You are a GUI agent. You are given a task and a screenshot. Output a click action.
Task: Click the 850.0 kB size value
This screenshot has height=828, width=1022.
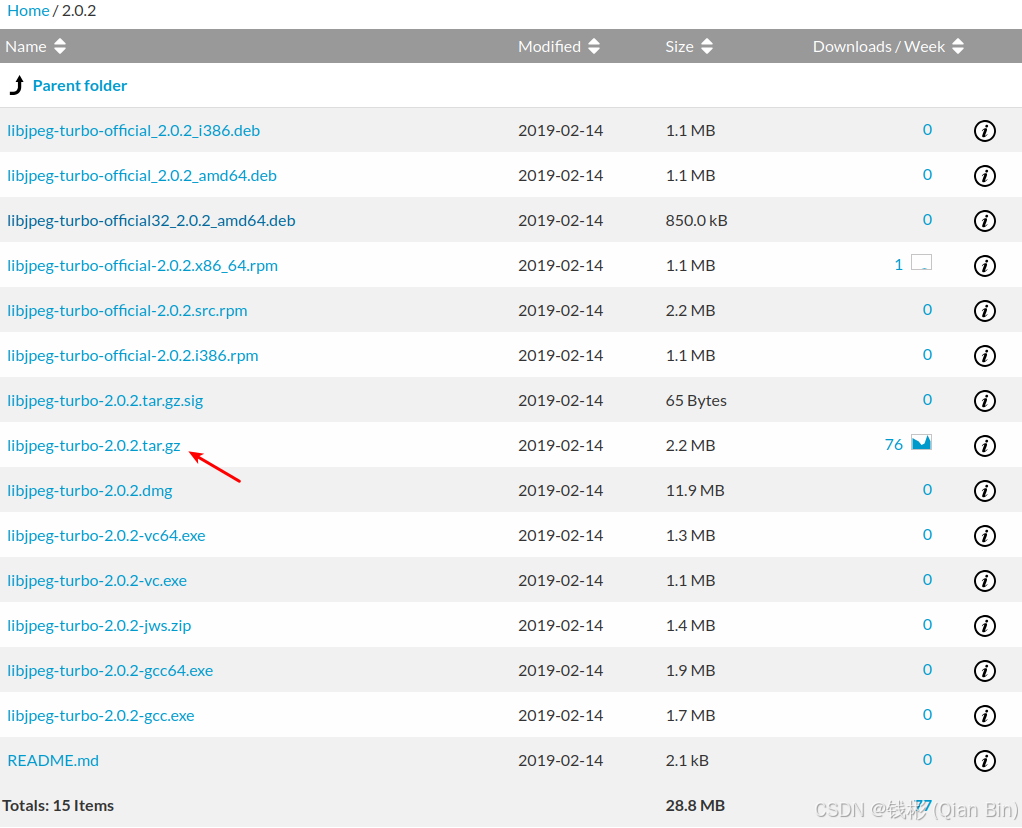coord(696,220)
